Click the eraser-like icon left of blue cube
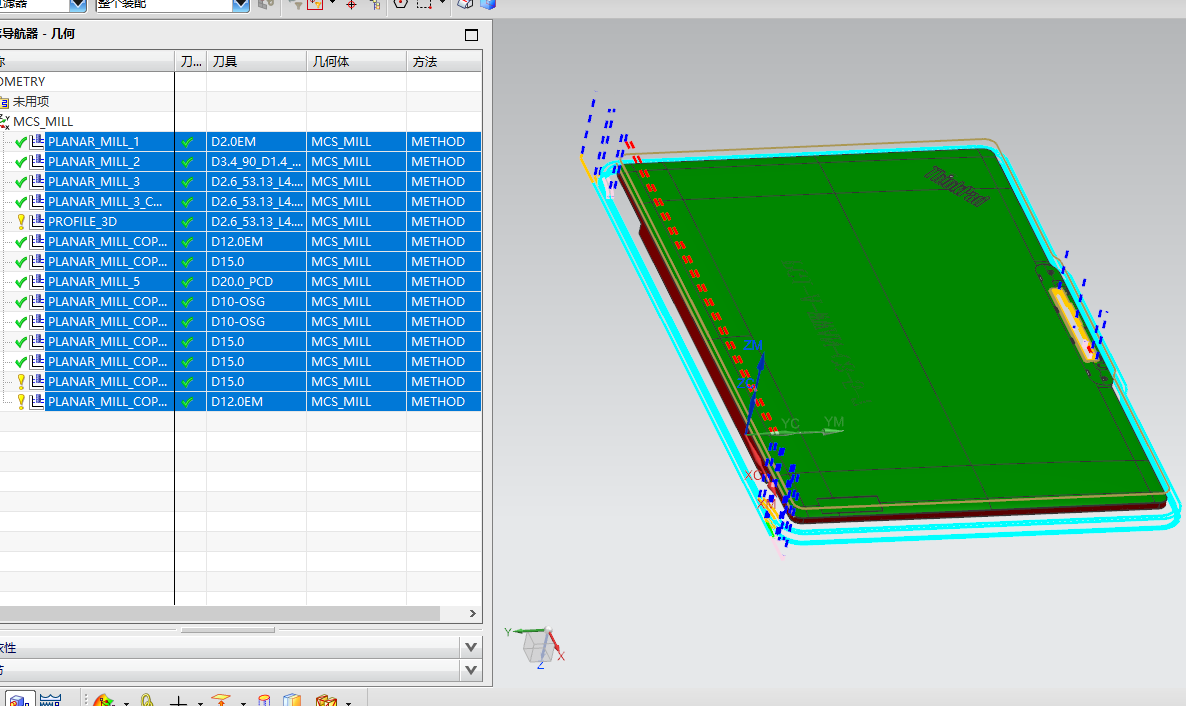 [x=466, y=4]
